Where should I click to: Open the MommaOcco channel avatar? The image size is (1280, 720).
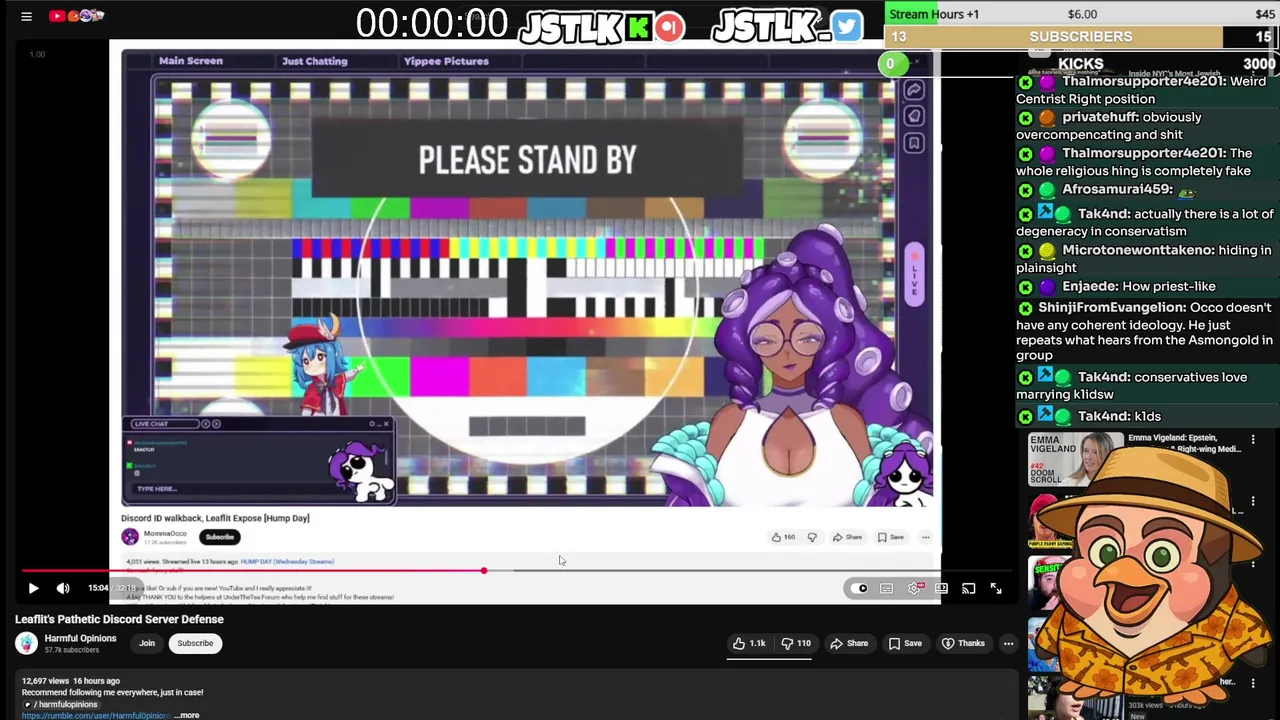click(130, 537)
